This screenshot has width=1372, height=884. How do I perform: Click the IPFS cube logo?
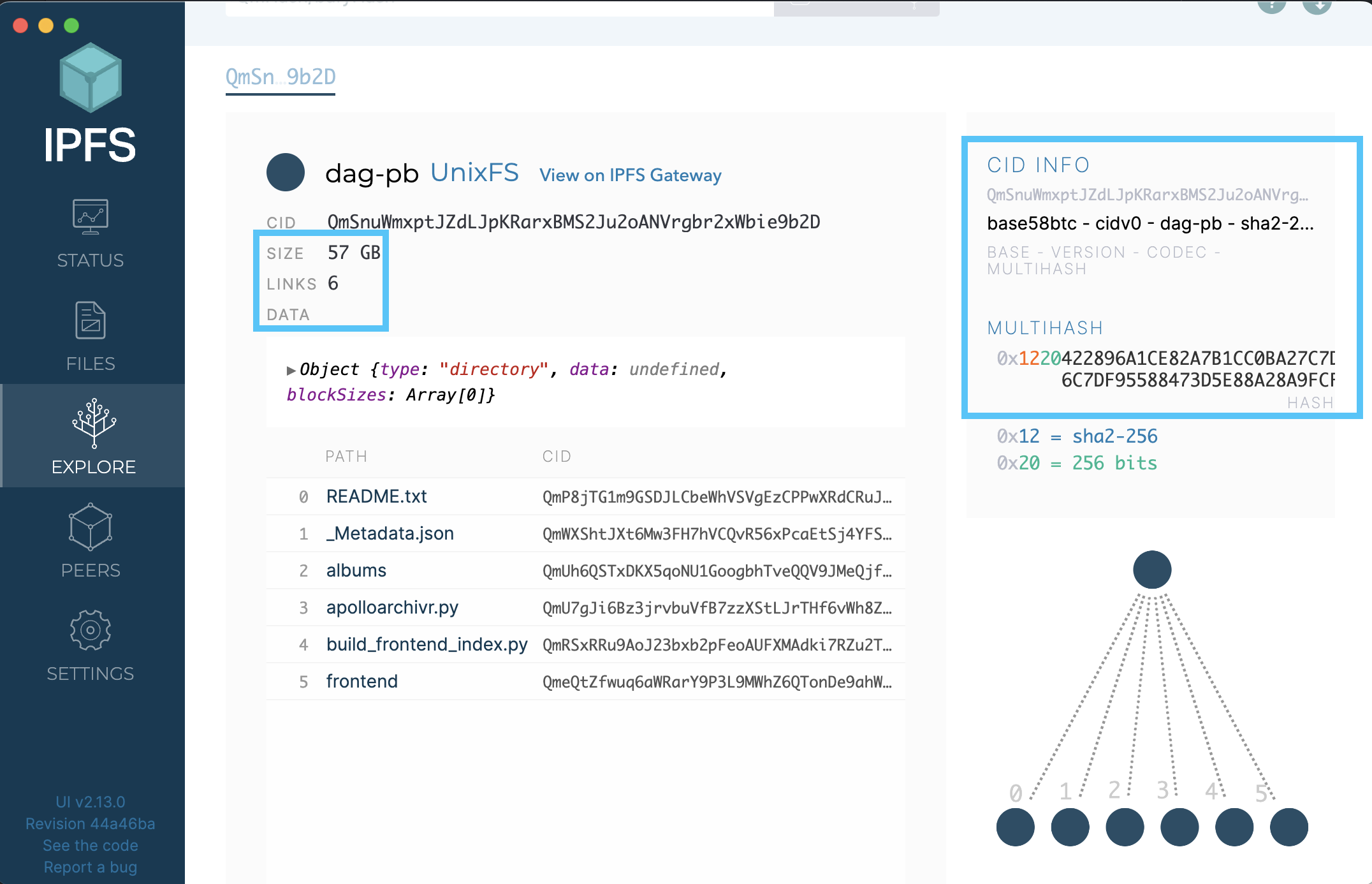(x=91, y=78)
